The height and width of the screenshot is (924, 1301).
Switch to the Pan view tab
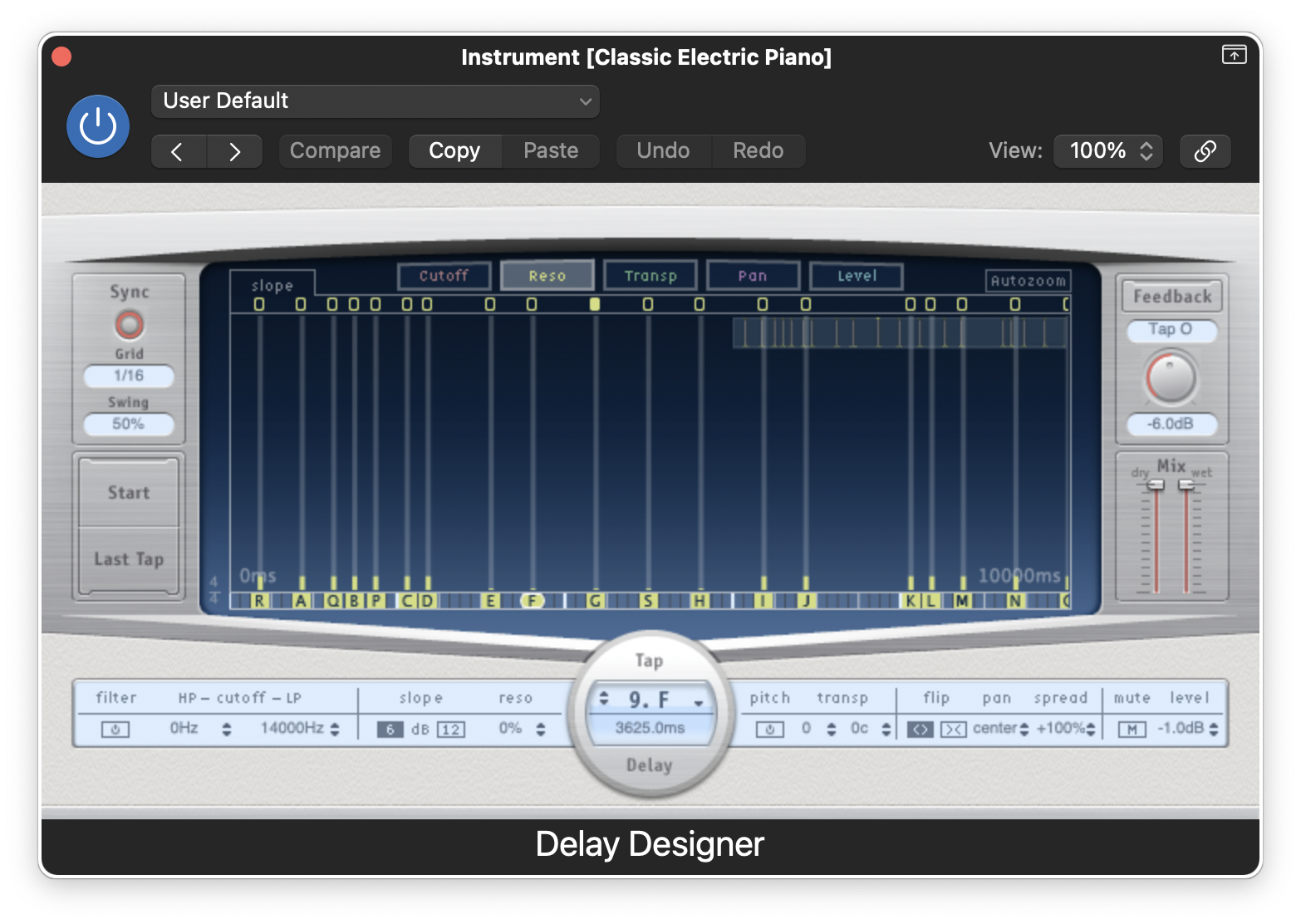point(753,276)
